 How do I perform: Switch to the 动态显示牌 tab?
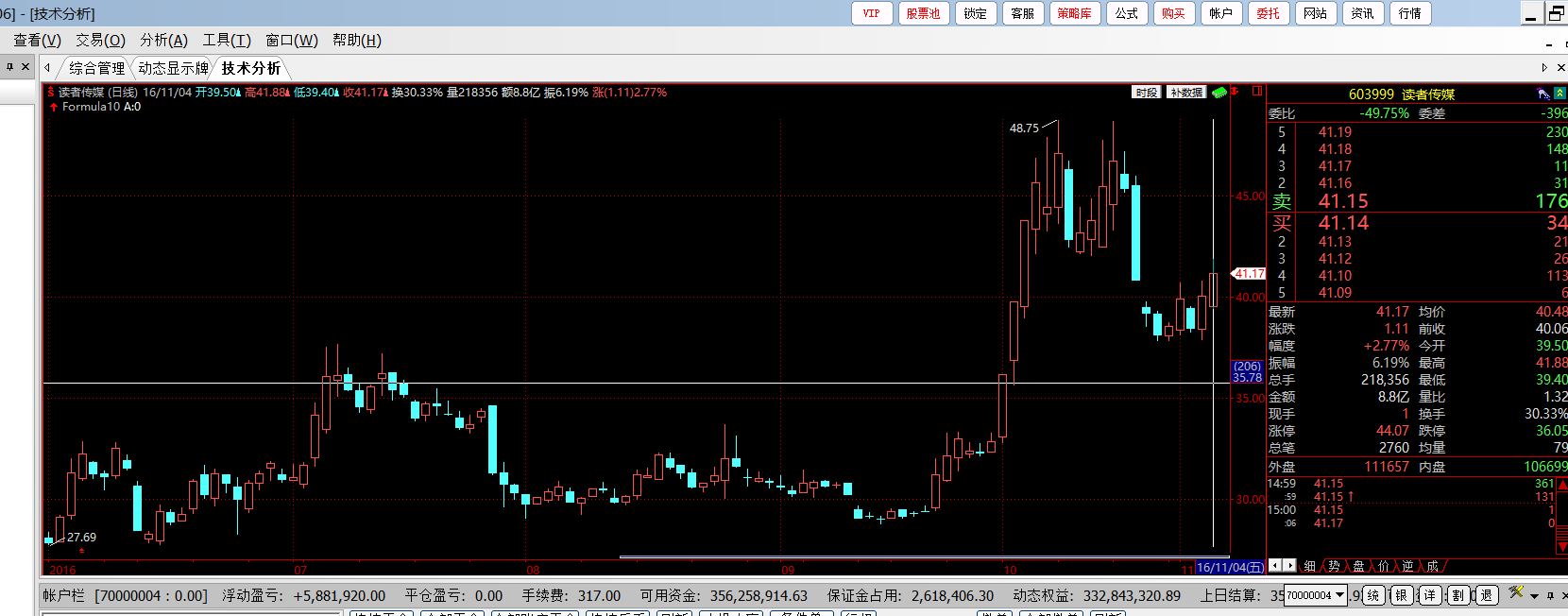pyautogui.click(x=173, y=68)
